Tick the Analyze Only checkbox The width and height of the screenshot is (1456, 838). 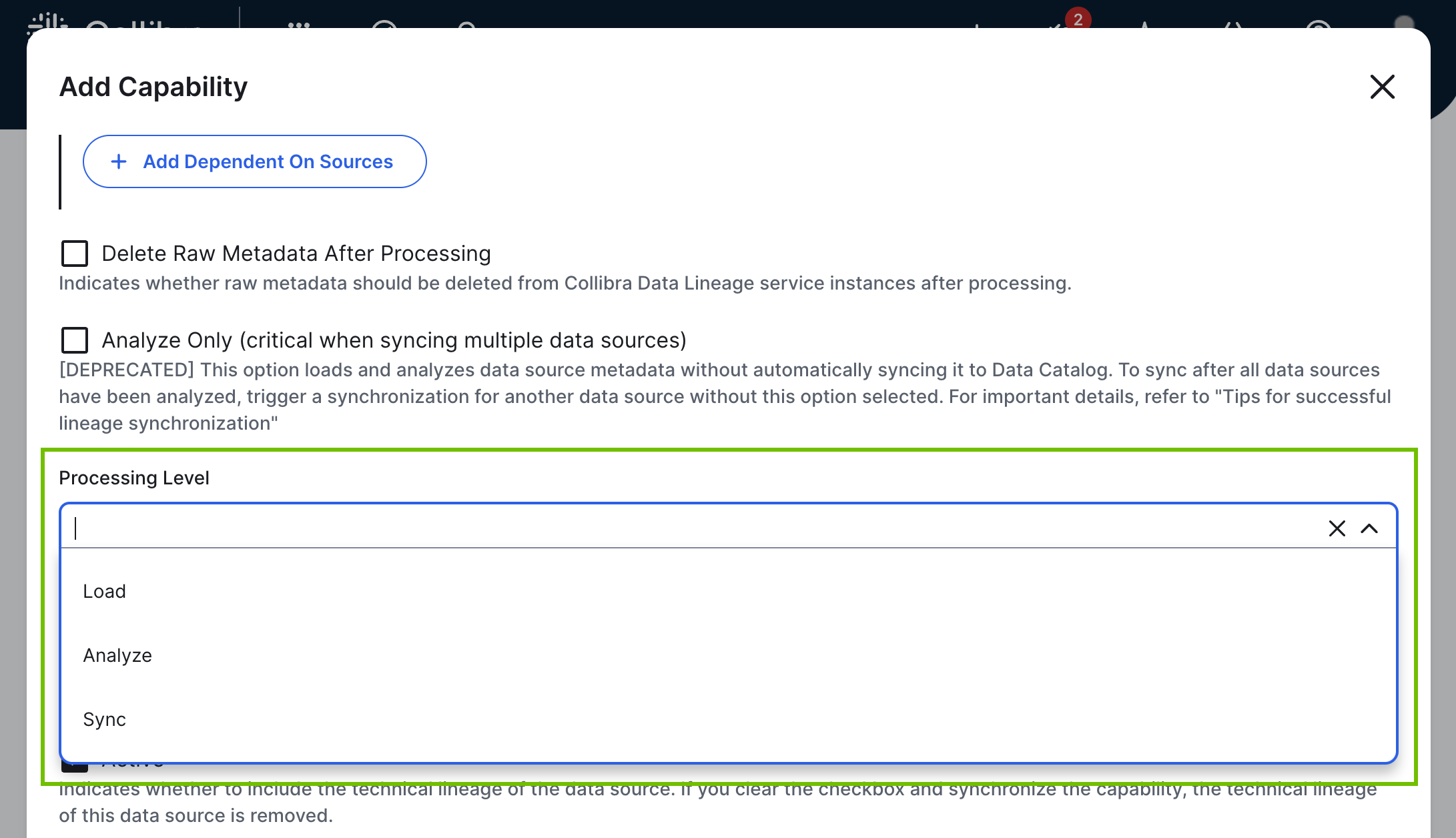(74, 340)
